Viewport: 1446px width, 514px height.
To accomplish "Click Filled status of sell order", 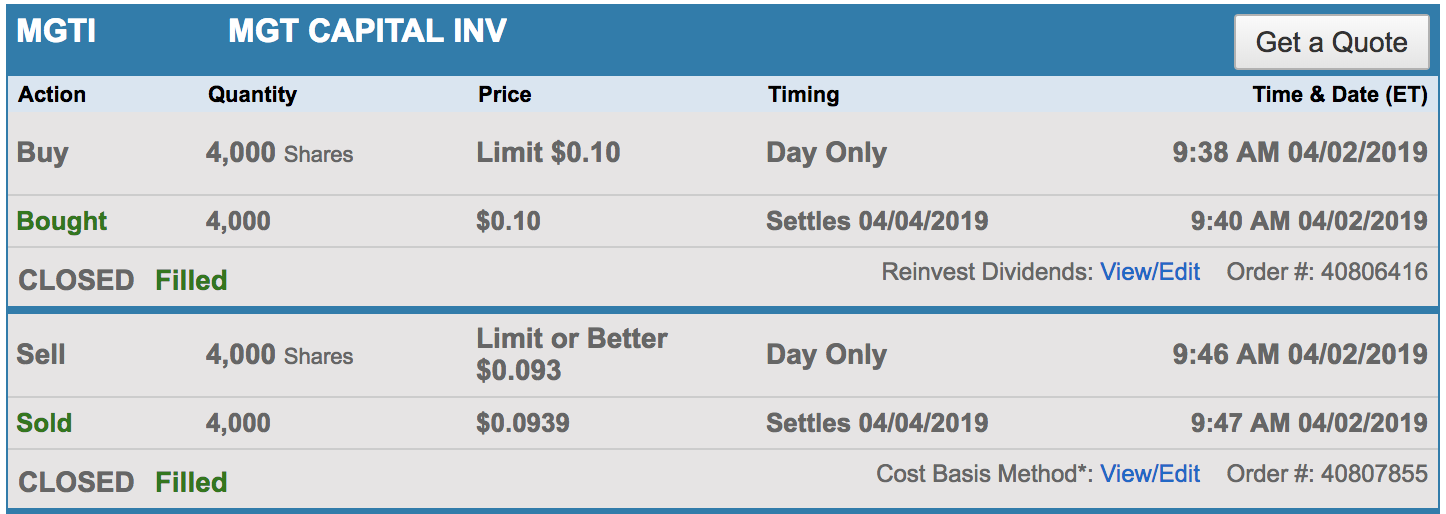I will [191, 482].
